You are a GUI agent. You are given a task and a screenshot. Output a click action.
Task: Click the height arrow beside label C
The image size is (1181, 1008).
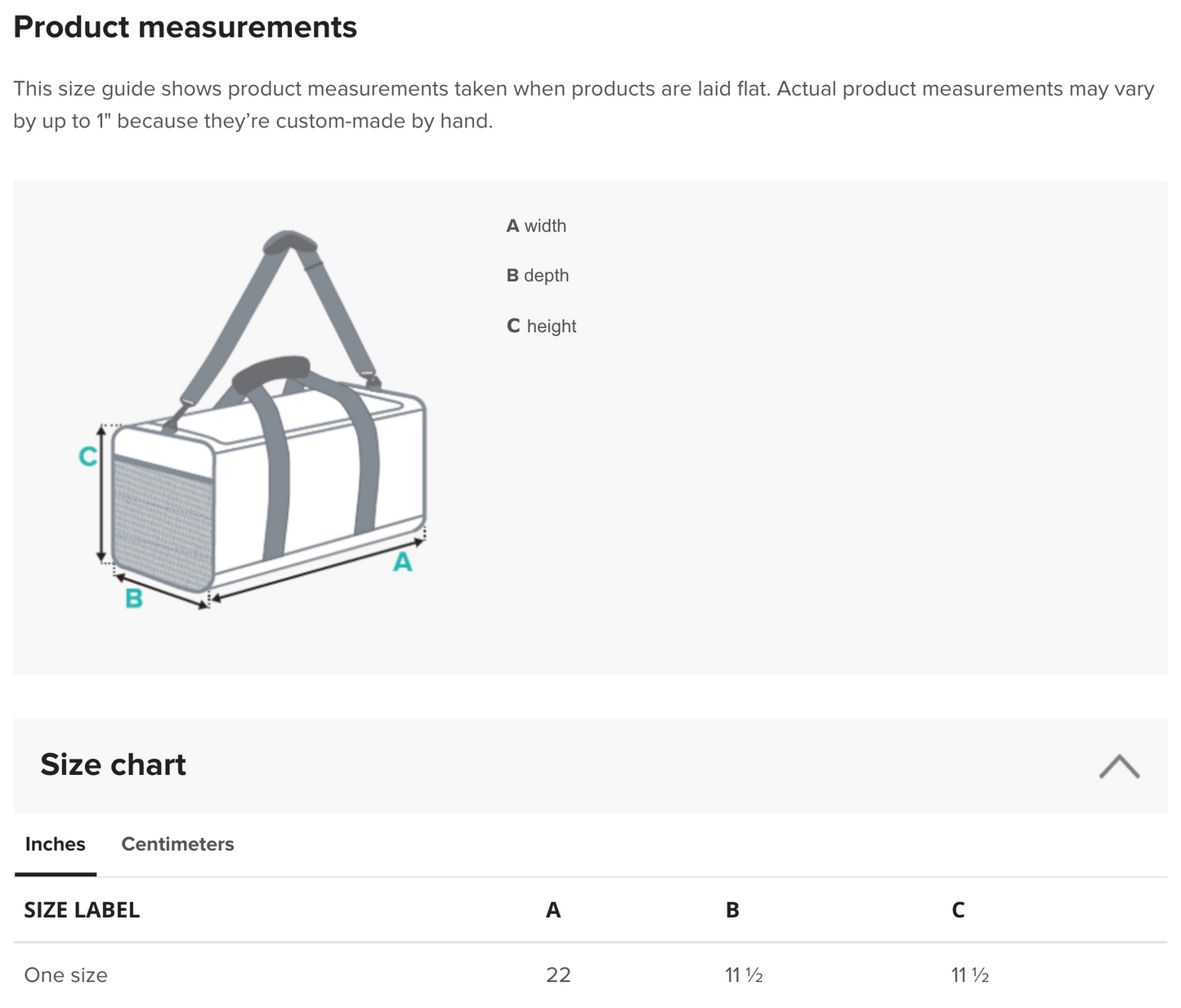[102, 495]
